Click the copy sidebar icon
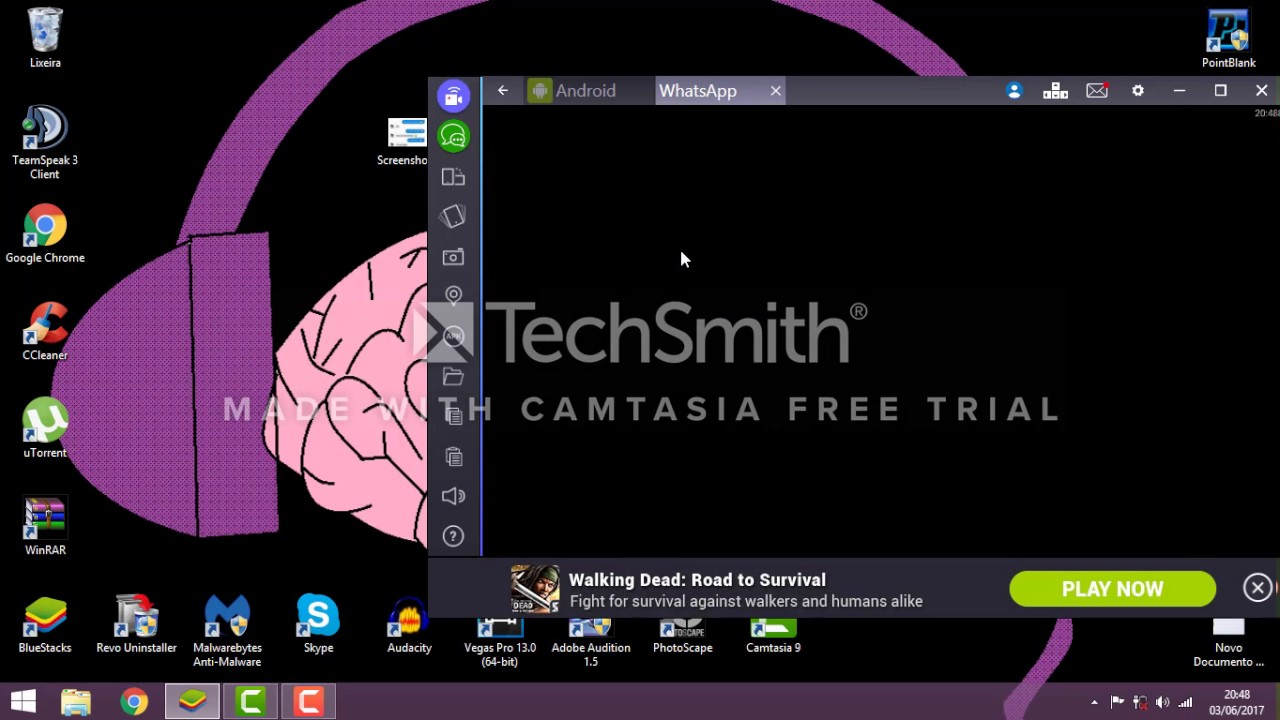 click(453, 416)
